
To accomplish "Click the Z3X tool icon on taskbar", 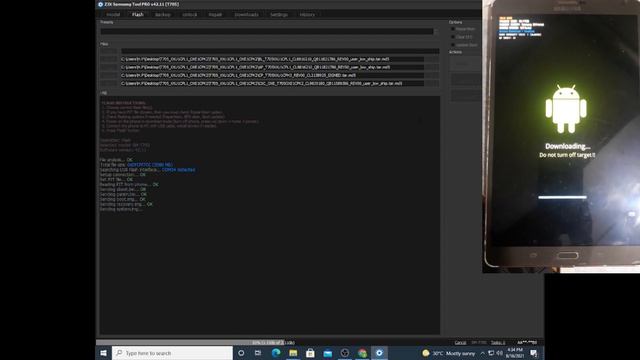I will point(379,353).
